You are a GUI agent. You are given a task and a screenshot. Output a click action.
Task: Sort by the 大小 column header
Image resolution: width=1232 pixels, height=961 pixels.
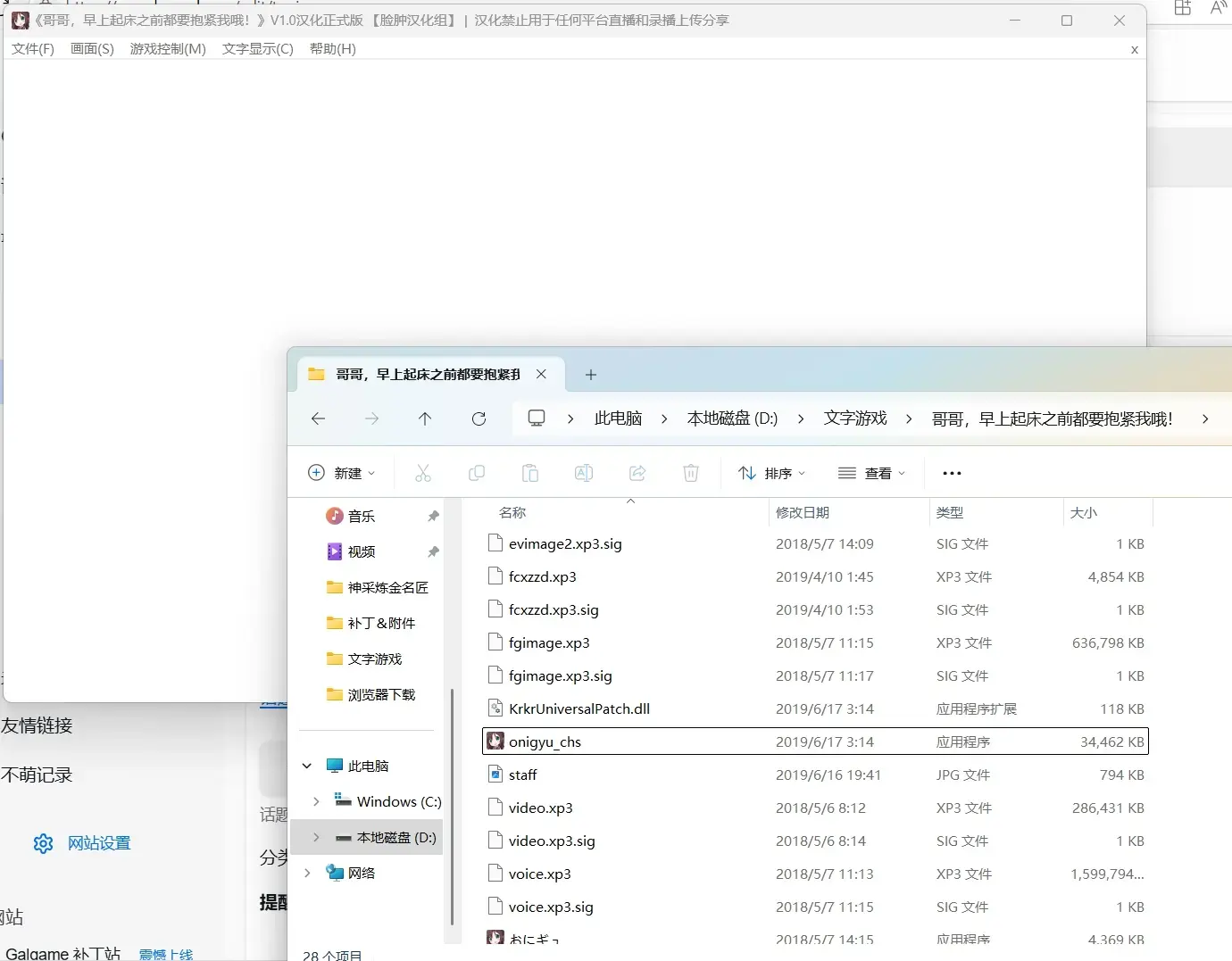(1084, 513)
